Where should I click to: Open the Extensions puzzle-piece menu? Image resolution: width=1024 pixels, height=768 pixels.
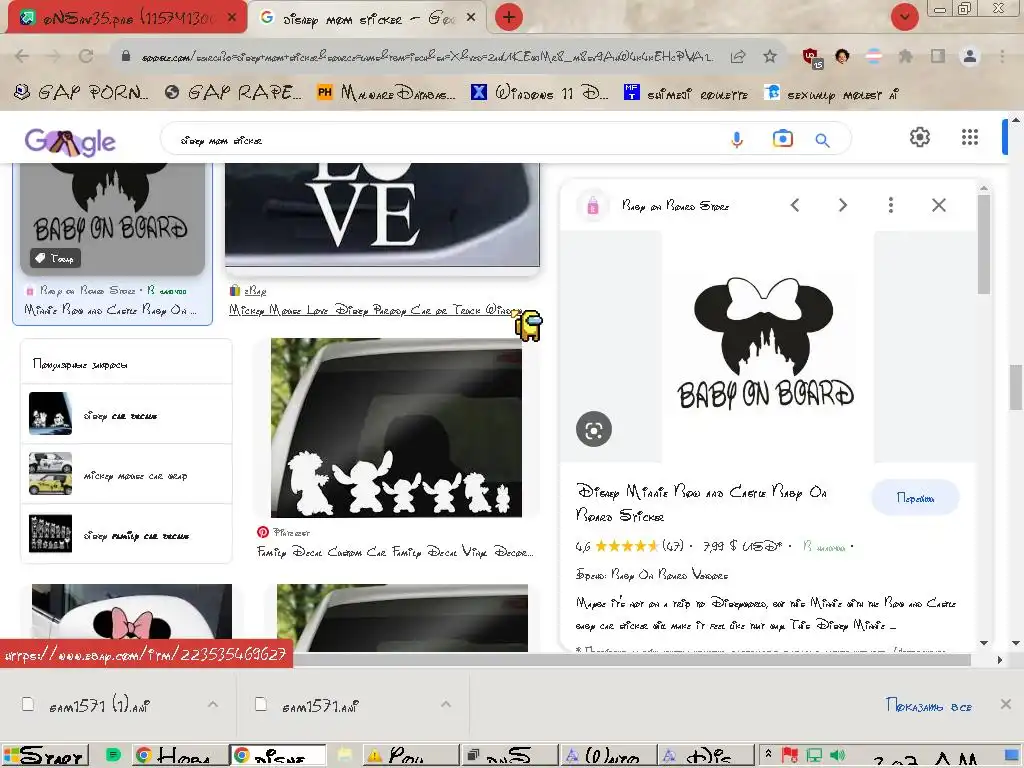coord(905,56)
